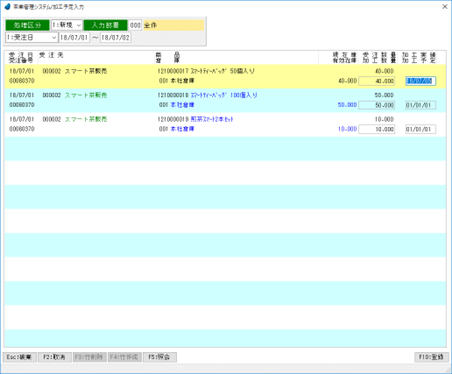The height and width of the screenshot is (374, 452).
Task: Click order date 18/07/01 in the first row
Action: click(21, 71)
